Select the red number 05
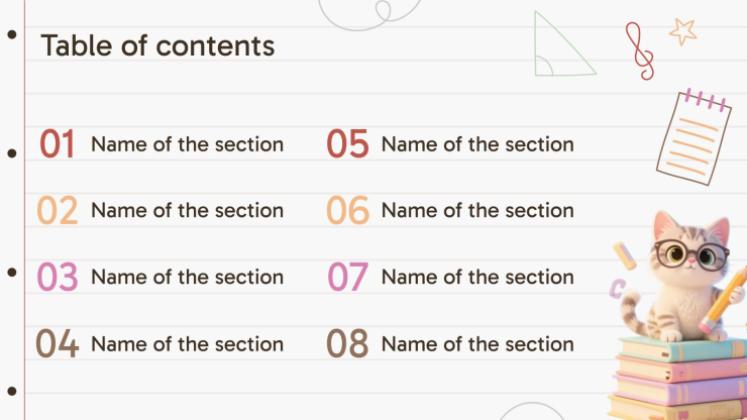 point(347,145)
